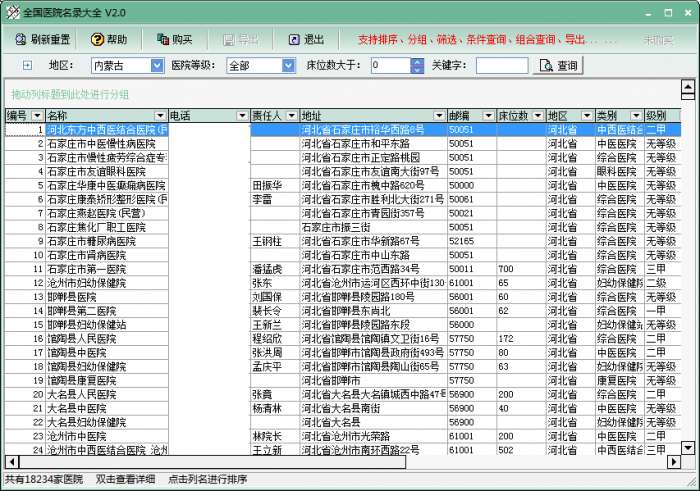Image resolution: width=700 pixels, height=491 pixels.
Task: Select row 邯郸县第二医院
Action: click(343, 311)
